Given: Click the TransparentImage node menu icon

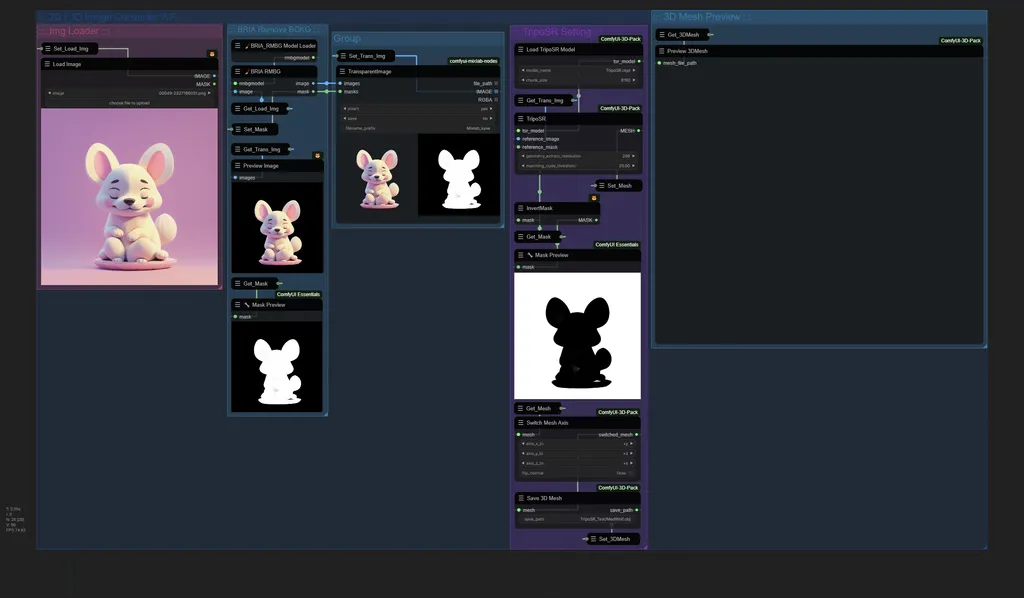Looking at the screenshot, I should point(342,71).
